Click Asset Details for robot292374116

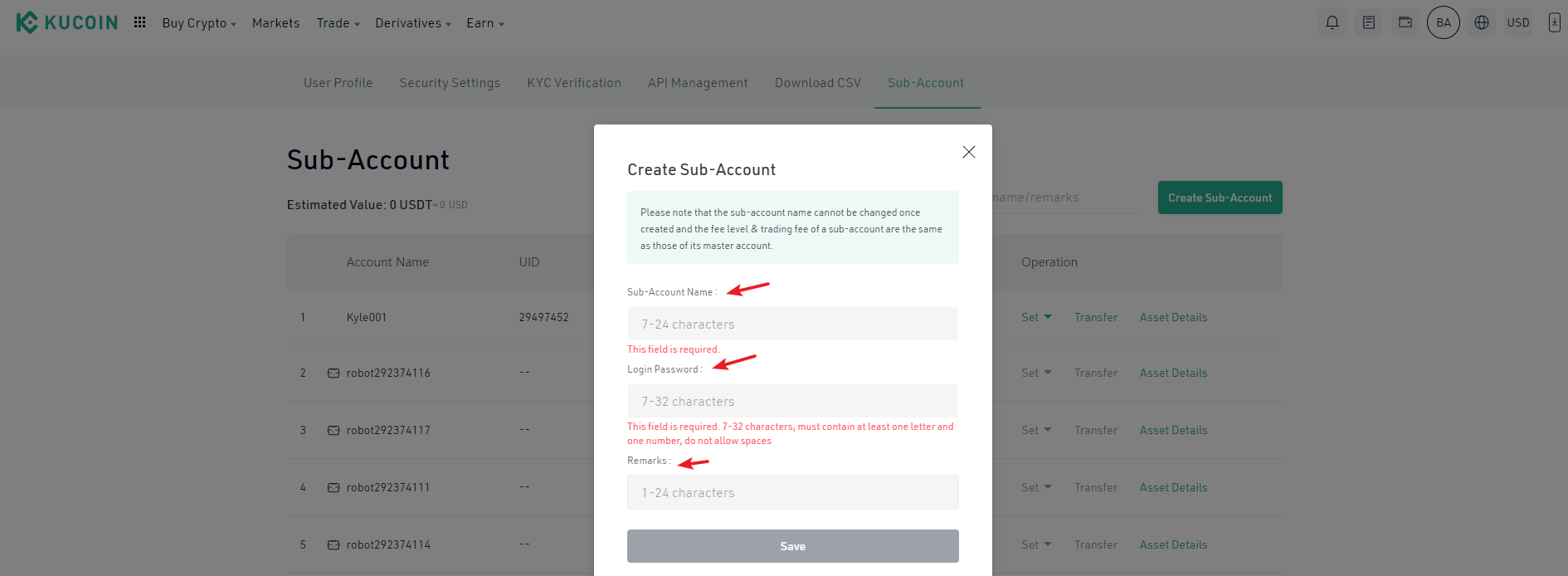(1173, 373)
